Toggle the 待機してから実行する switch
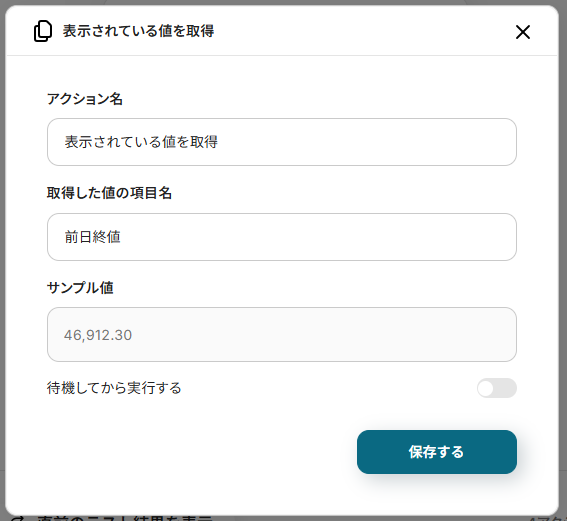This screenshot has height=521, width=567. click(496, 388)
